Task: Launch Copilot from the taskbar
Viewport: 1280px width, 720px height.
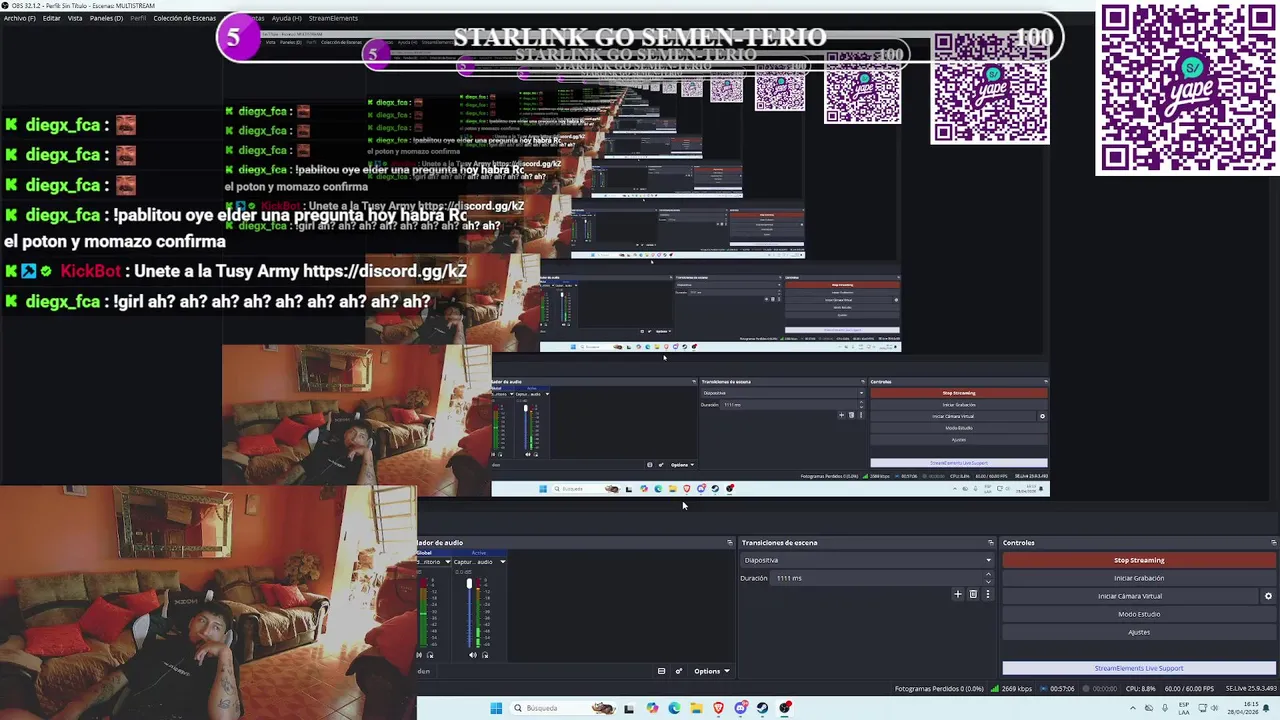Action: pos(652,708)
